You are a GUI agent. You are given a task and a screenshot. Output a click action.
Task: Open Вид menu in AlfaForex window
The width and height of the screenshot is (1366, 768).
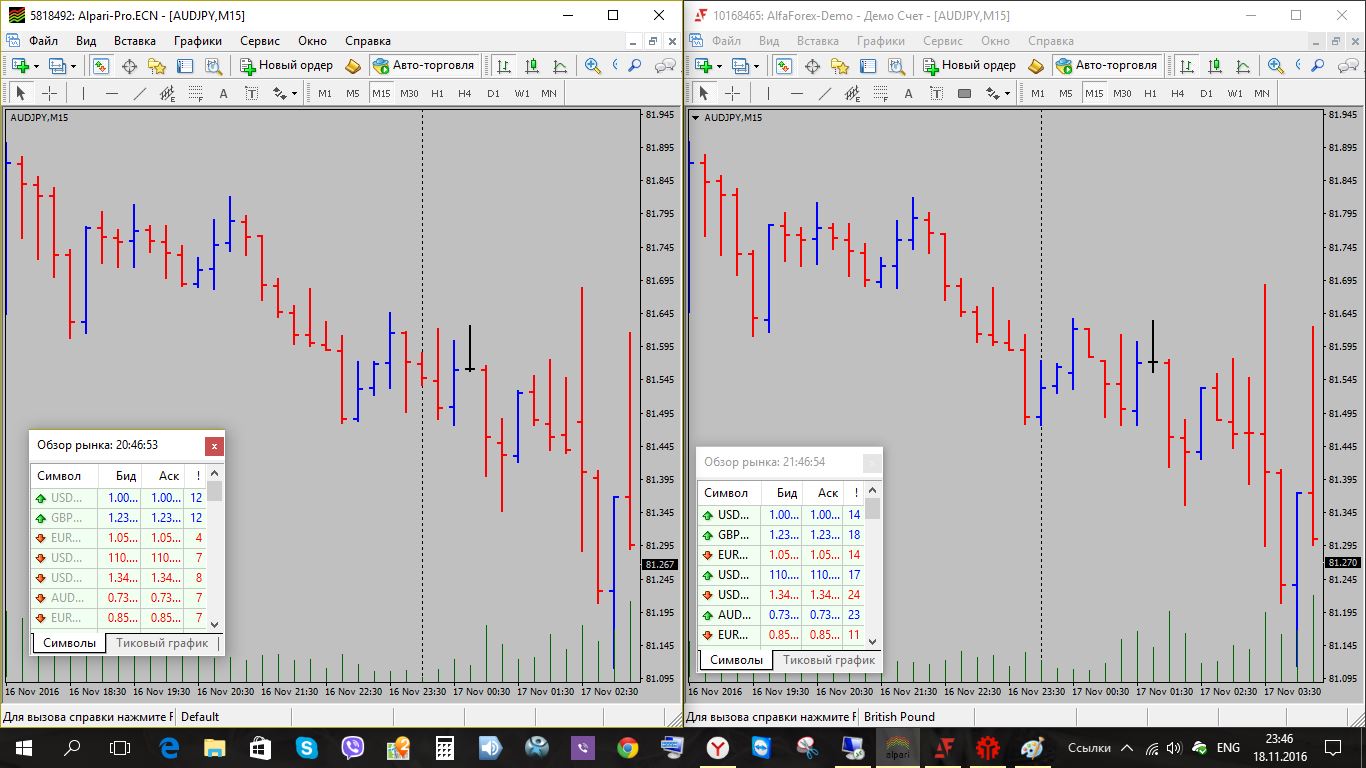769,41
